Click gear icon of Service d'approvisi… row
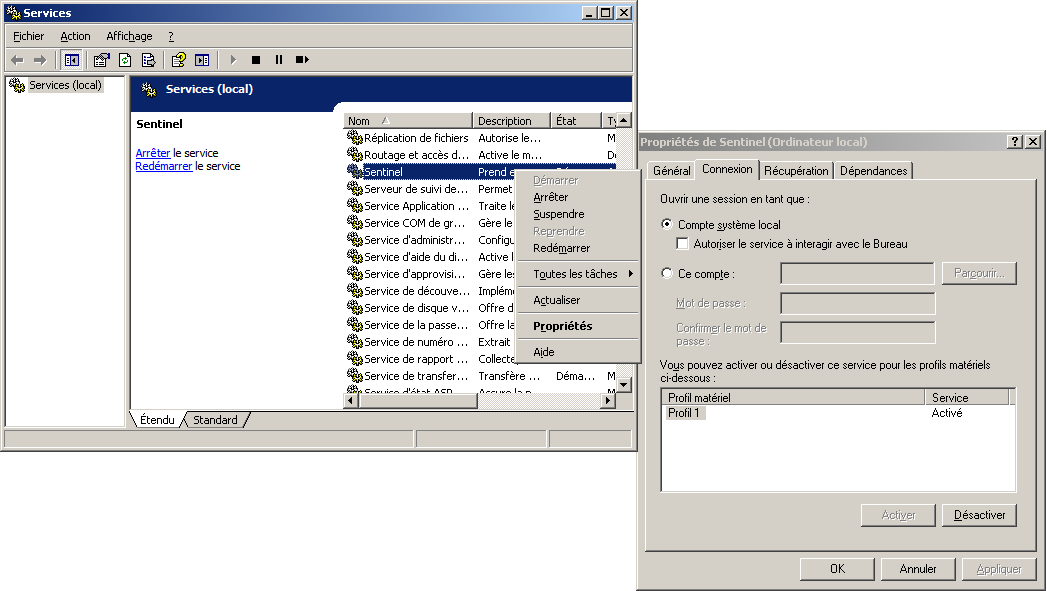Viewport: 1047px width, 591px height. (355, 274)
